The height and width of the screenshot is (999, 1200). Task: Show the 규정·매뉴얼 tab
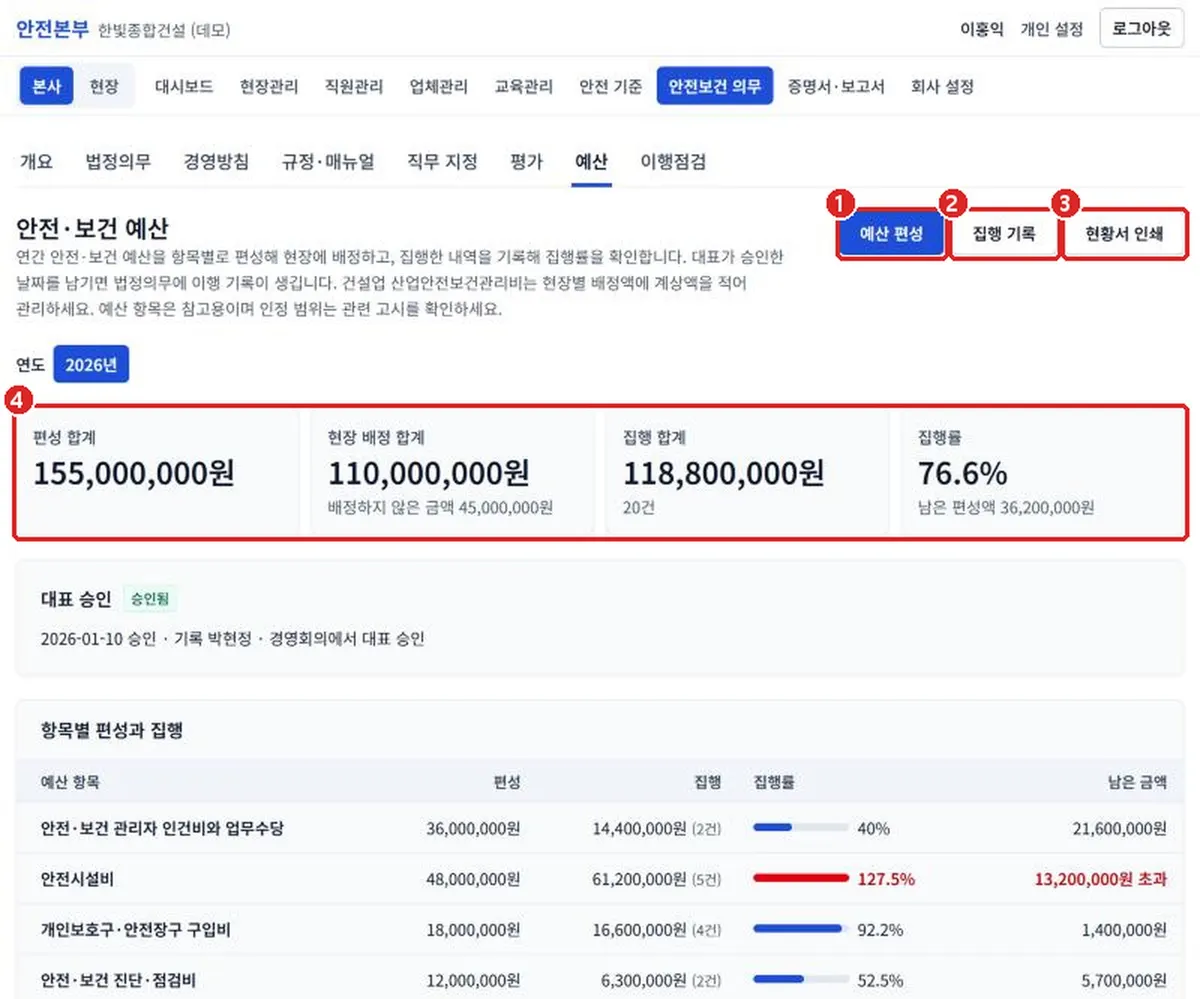pos(328,162)
